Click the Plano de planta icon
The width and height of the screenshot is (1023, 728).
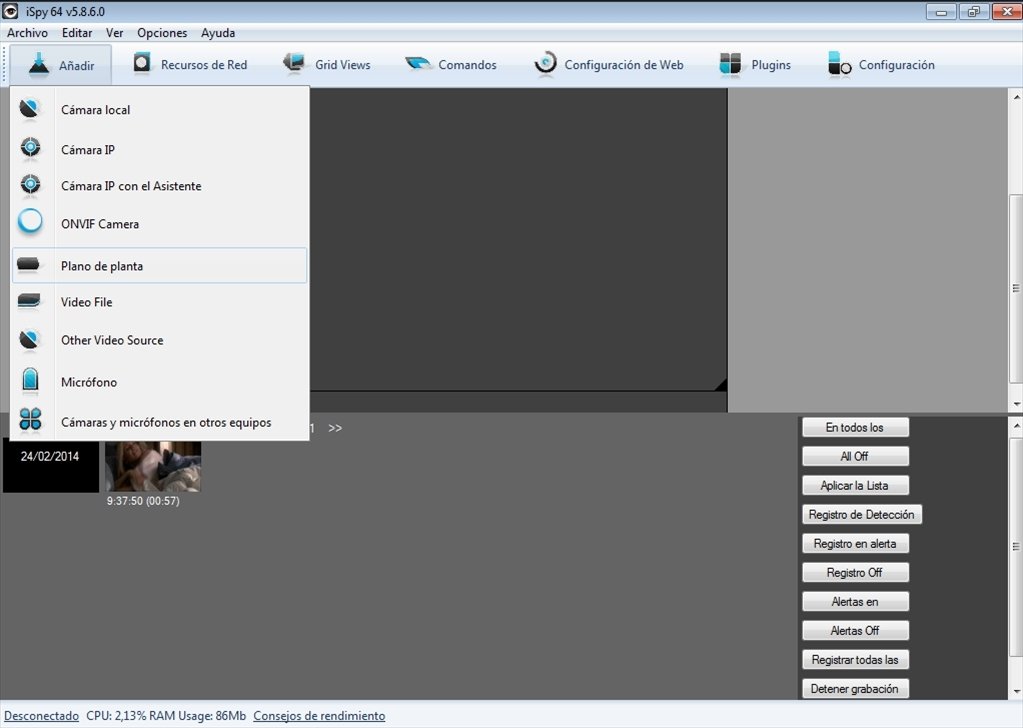click(29, 264)
